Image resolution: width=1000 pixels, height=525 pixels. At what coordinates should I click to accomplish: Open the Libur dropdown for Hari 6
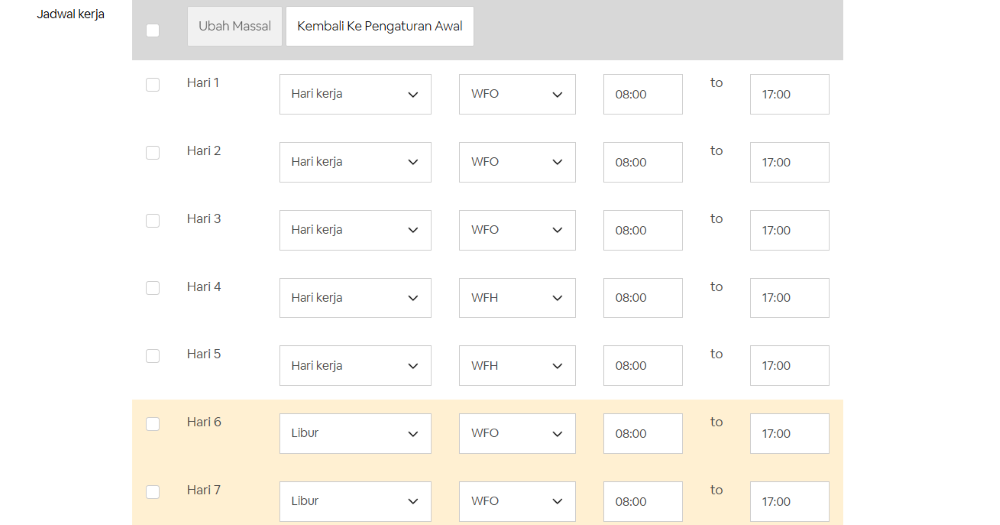[355, 433]
